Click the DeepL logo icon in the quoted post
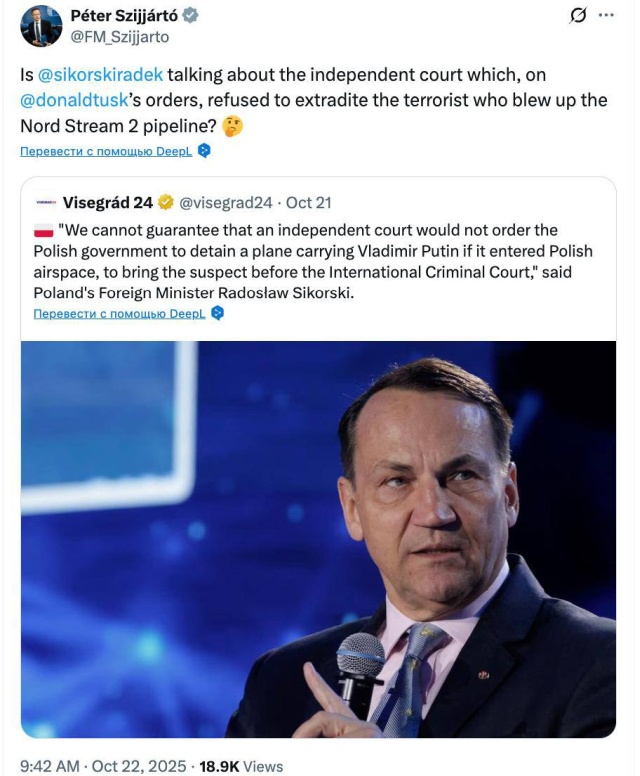 click(x=218, y=313)
